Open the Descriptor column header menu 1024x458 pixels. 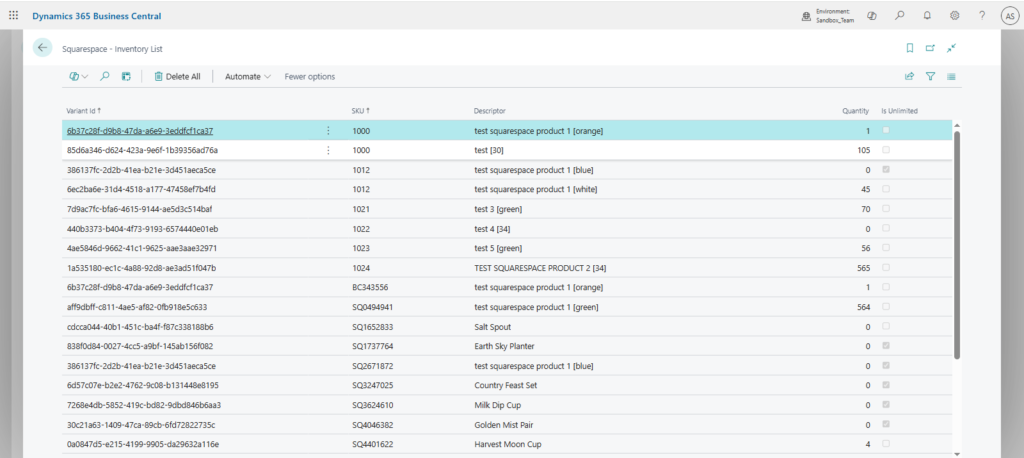click(490, 110)
